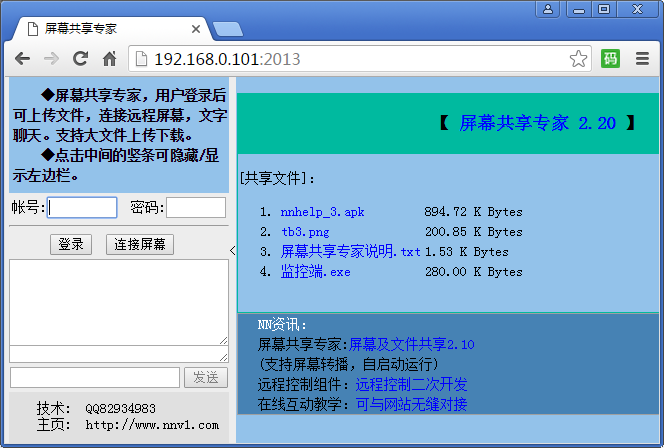Open the browser home page icon
Image resolution: width=664 pixels, height=448 pixels.
pos(110,58)
